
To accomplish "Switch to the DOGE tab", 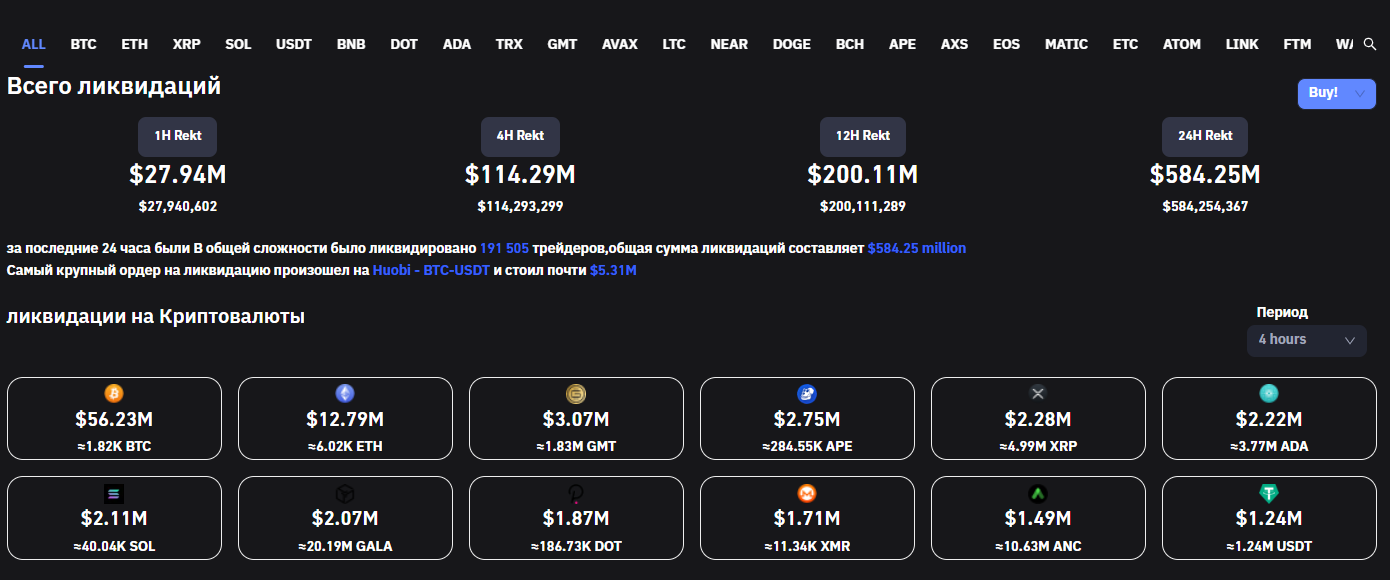I will [791, 45].
